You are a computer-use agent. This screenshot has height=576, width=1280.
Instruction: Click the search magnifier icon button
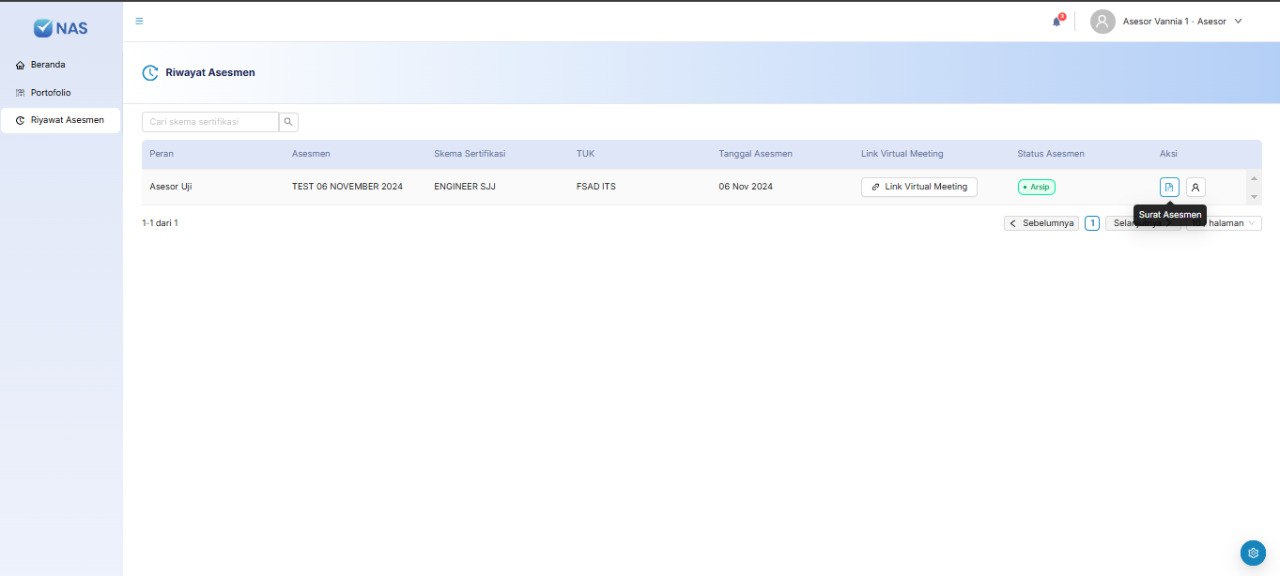tap(288, 122)
